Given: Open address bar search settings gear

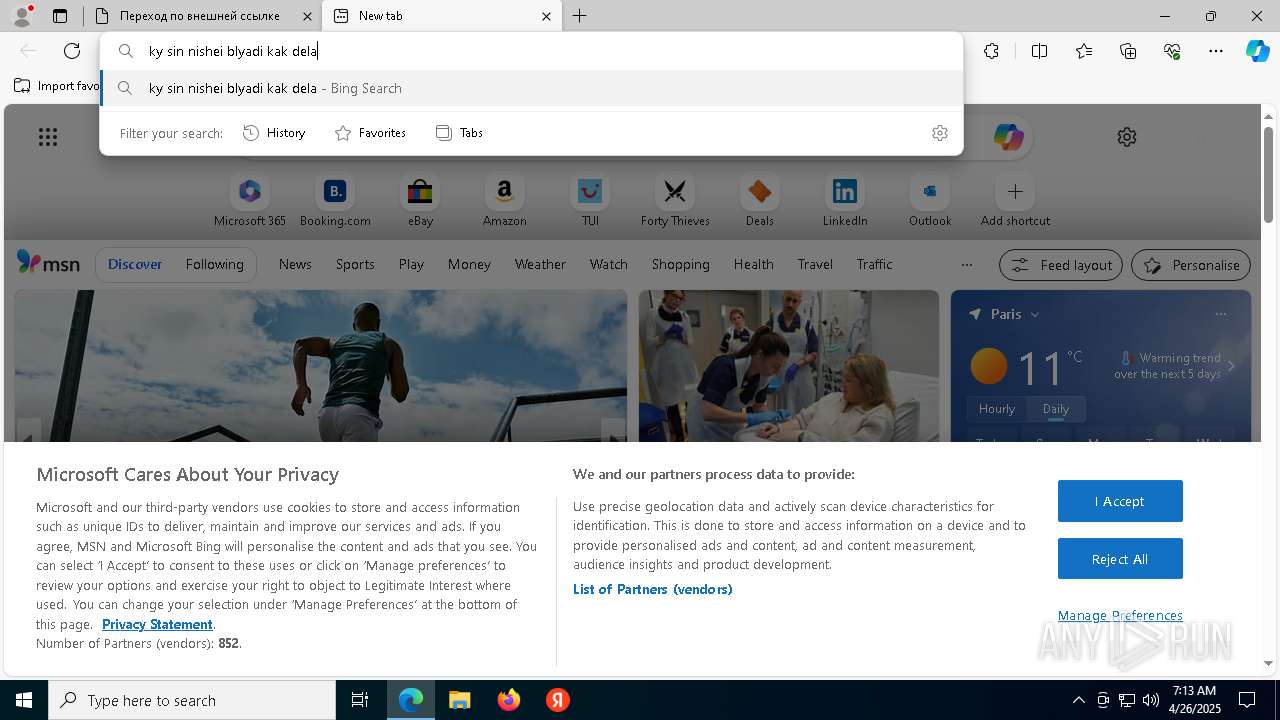Looking at the screenshot, I should (x=939, y=133).
